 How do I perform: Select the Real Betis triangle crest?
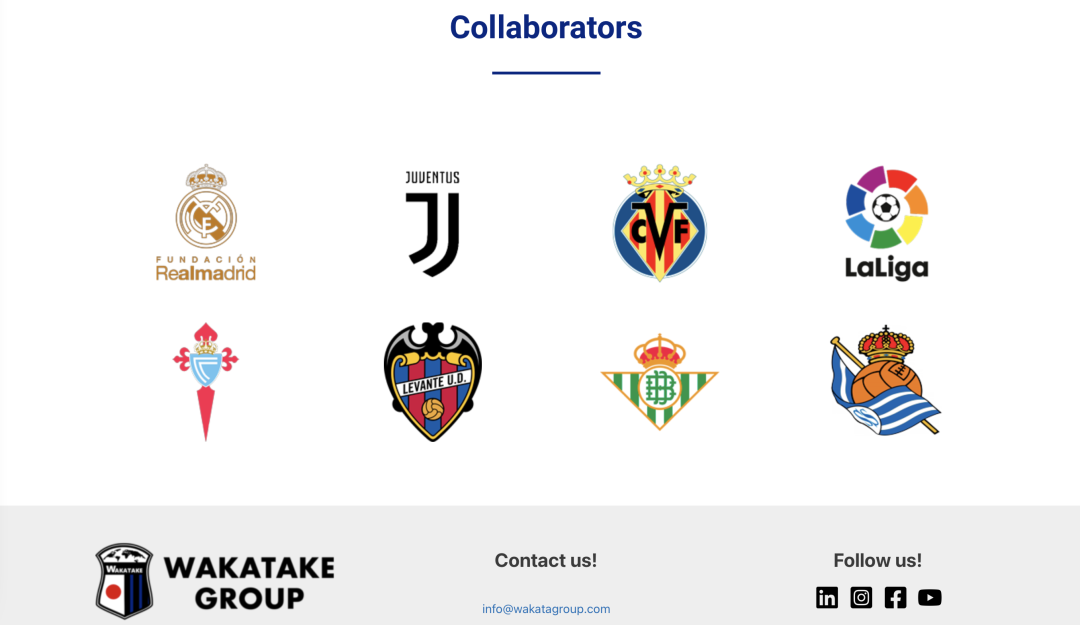(x=659, y=382)
